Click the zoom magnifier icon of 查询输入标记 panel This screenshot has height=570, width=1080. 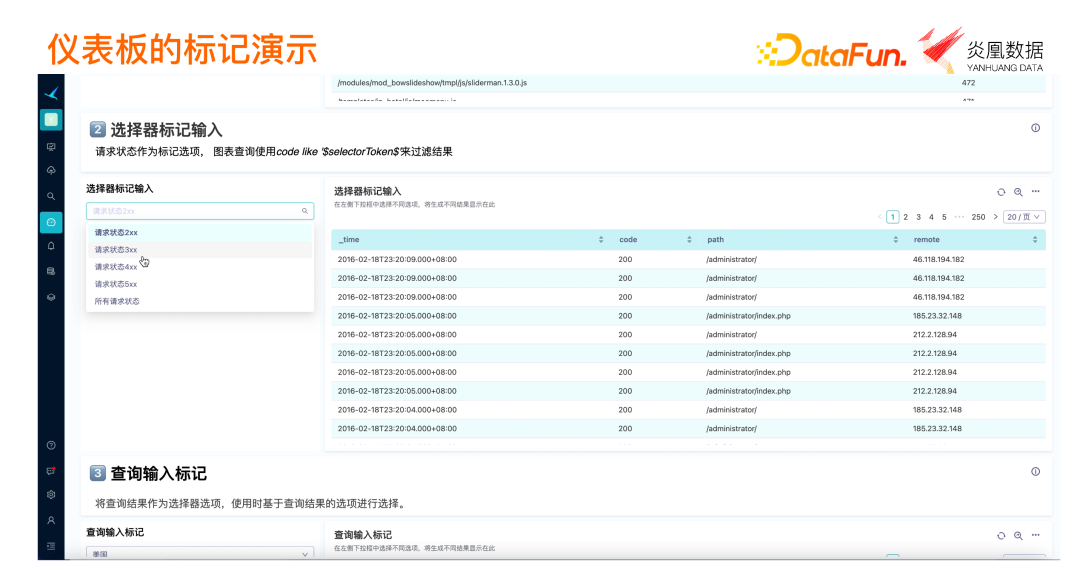(1018, 536)
